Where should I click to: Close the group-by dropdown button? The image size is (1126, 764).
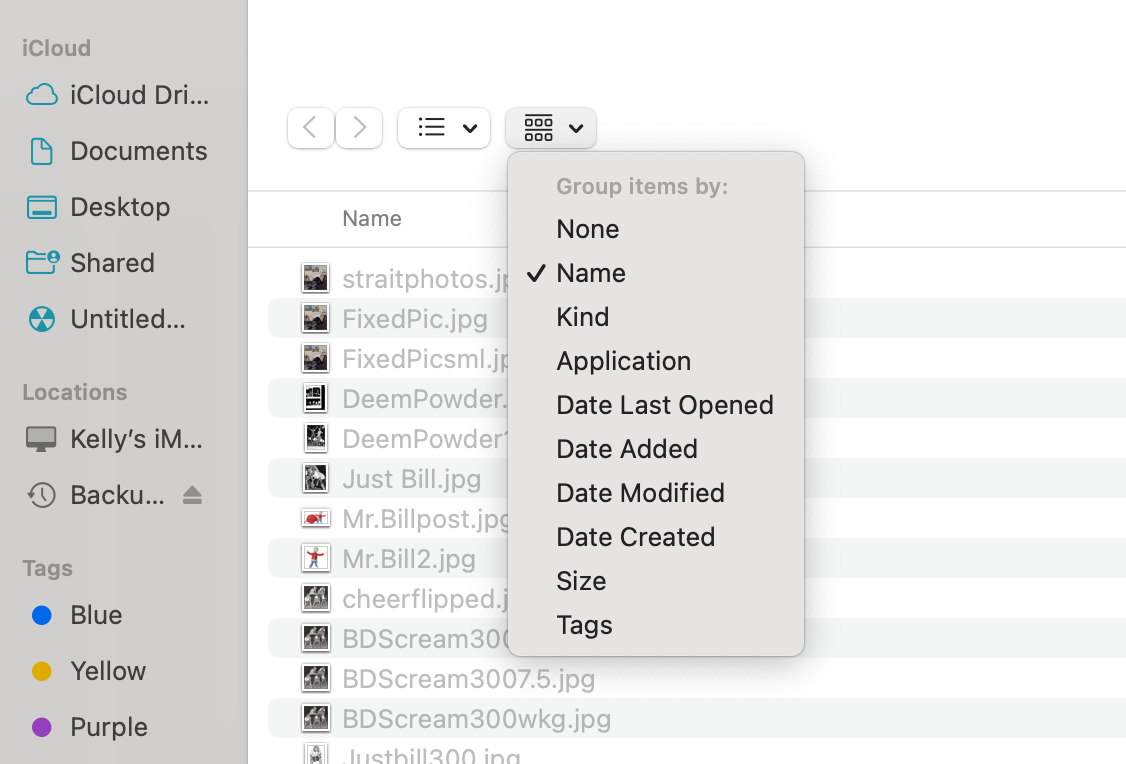click(551, 128)
